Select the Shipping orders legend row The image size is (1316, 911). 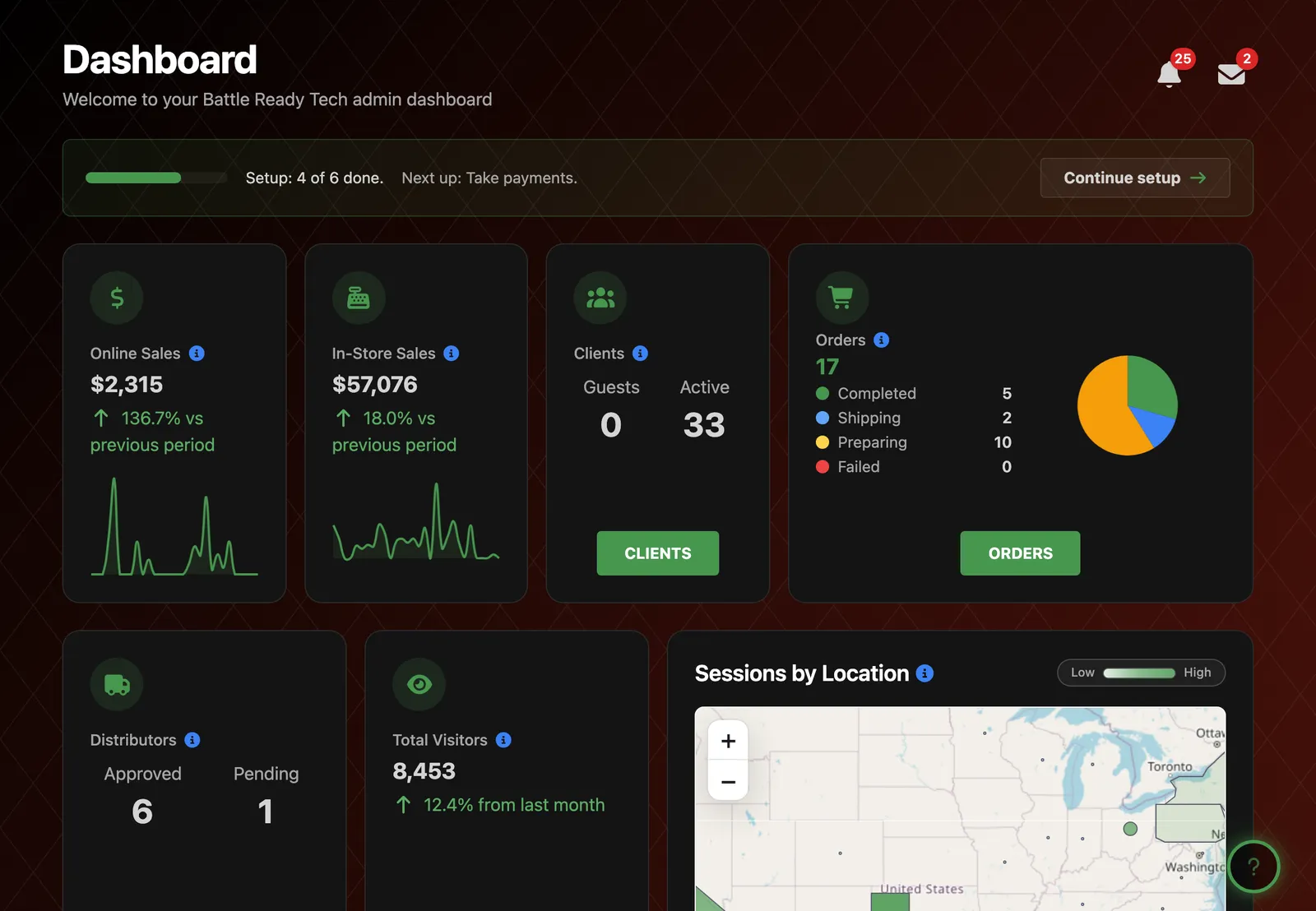pyautogui.click(x=914, y=418)
